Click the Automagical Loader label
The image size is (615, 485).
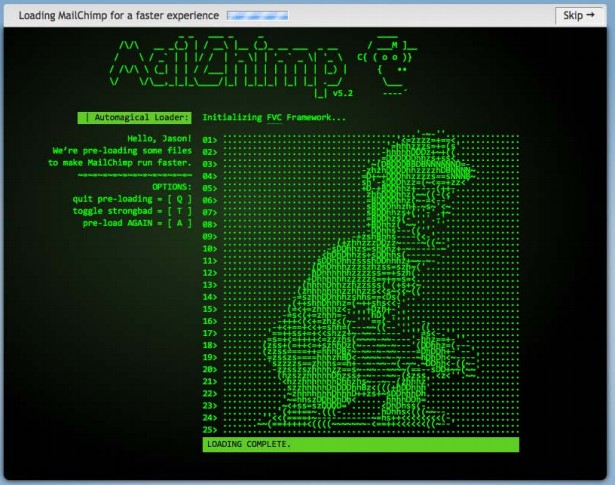(x=135, y=118)
